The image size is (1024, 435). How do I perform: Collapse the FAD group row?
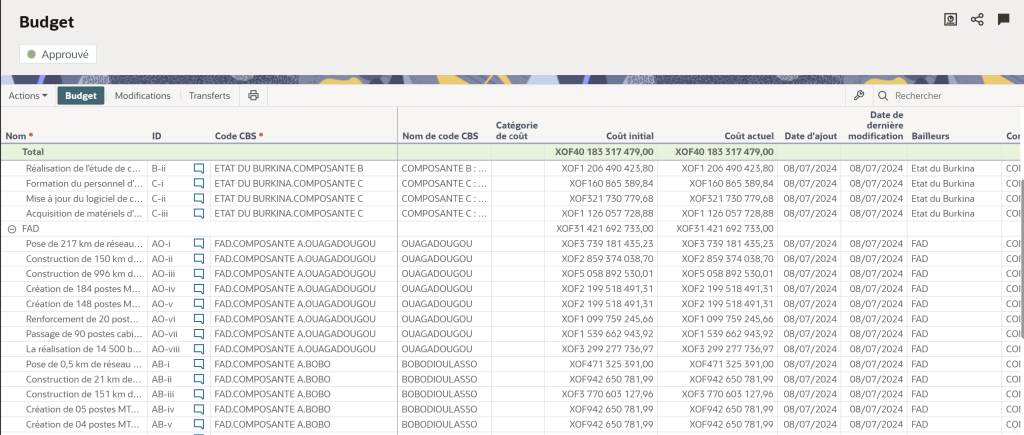pyautogui.click(x=12, y=229)
